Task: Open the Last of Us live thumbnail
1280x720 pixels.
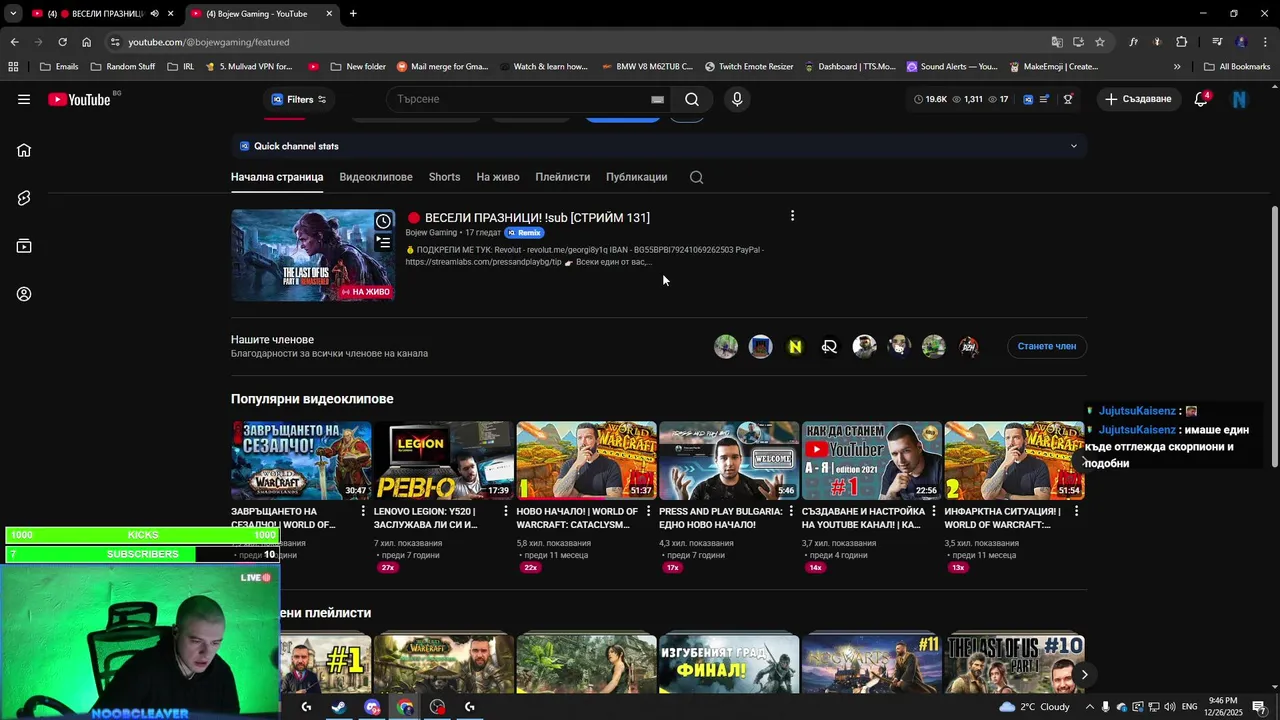Action: [313, 255]
